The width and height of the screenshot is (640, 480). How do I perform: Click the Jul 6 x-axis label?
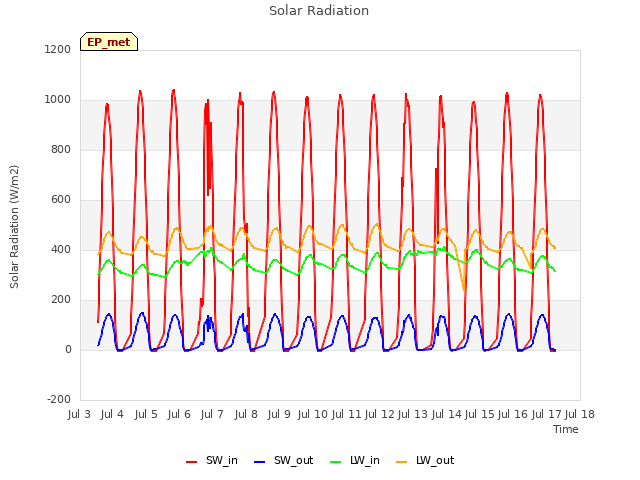coord(179,414)
